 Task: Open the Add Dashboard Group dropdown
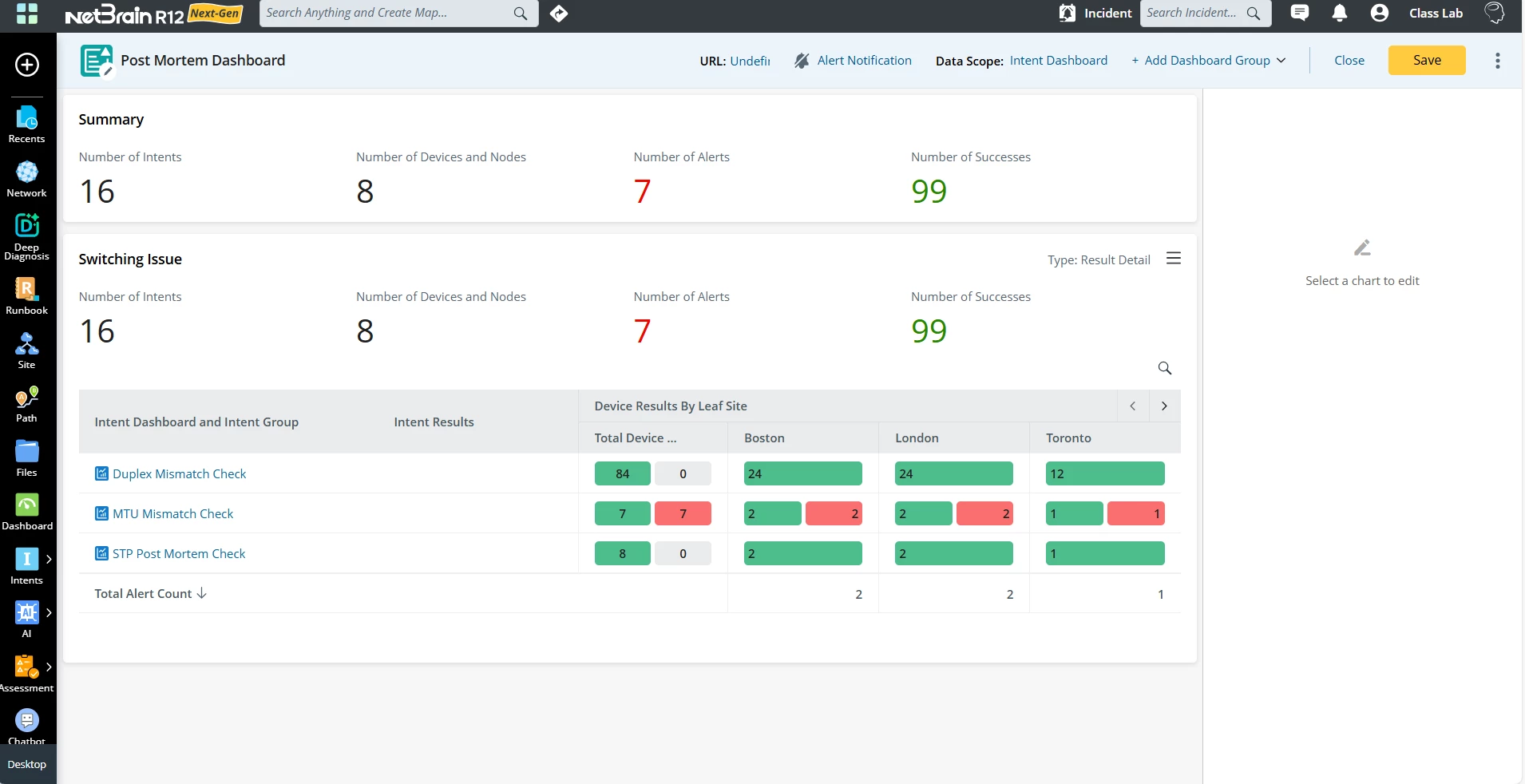pos(1208,61)
